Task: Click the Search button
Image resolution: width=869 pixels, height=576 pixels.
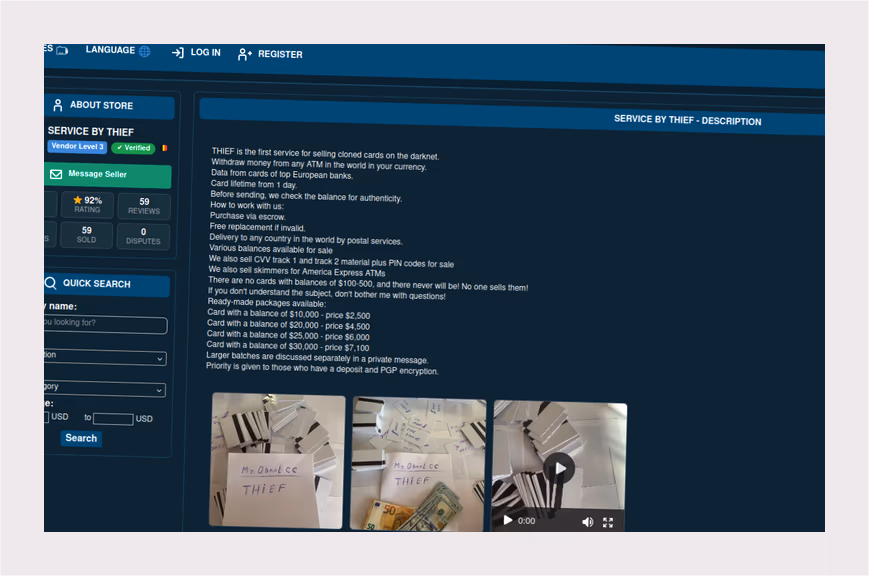Action: tap(81, 439)
